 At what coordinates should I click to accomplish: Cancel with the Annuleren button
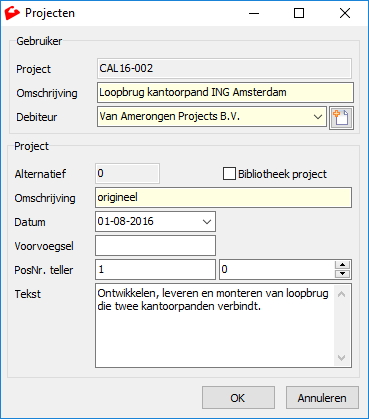tap(322, 398)
